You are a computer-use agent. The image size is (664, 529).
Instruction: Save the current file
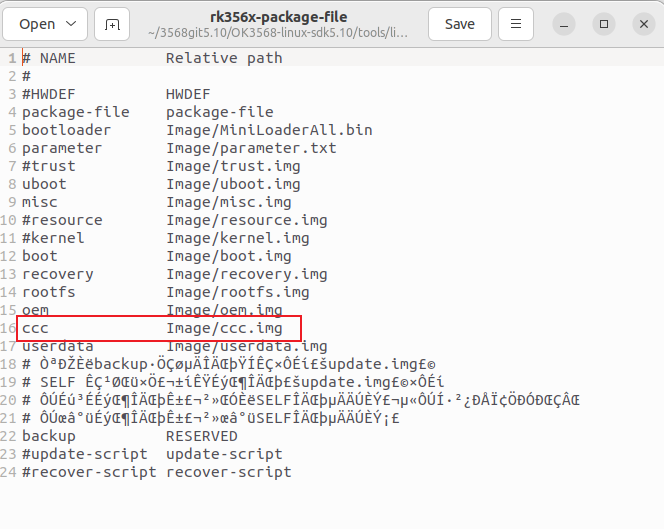coord(459,23)
